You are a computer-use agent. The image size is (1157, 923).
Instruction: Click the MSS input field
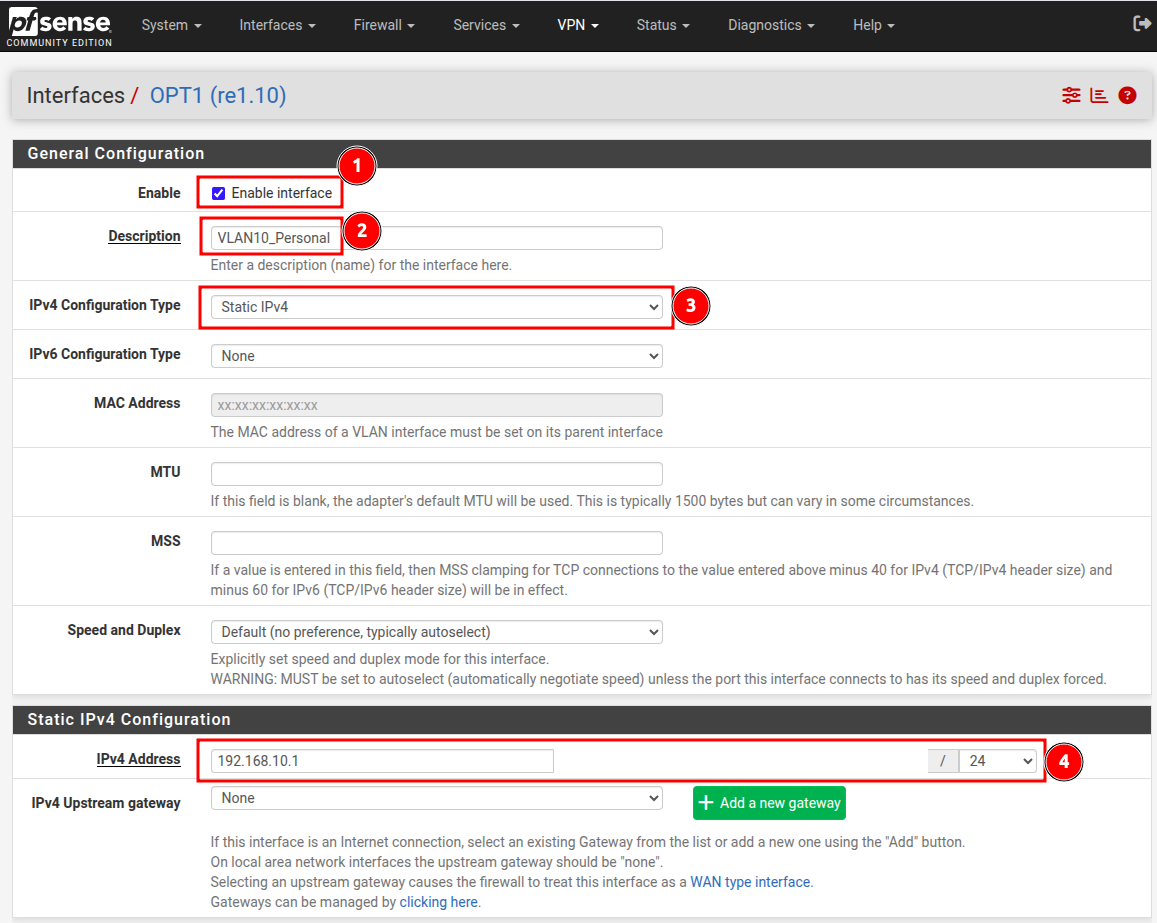[437, 543]
